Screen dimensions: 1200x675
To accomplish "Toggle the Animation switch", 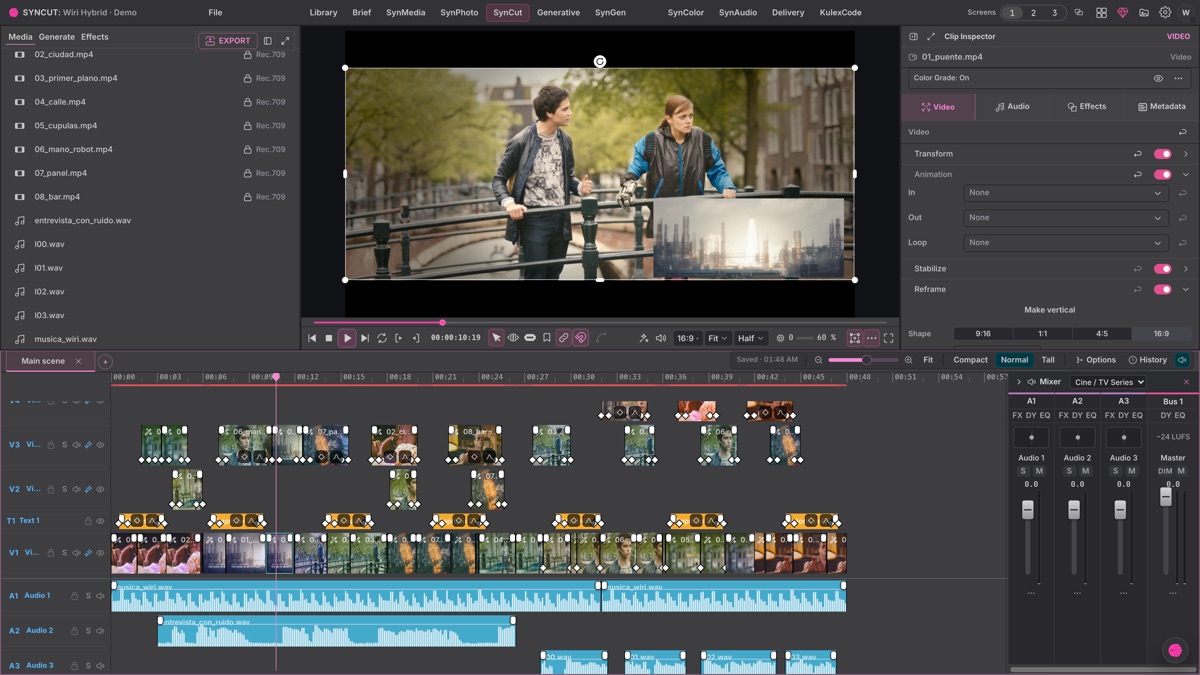I will pos(1162,174).
